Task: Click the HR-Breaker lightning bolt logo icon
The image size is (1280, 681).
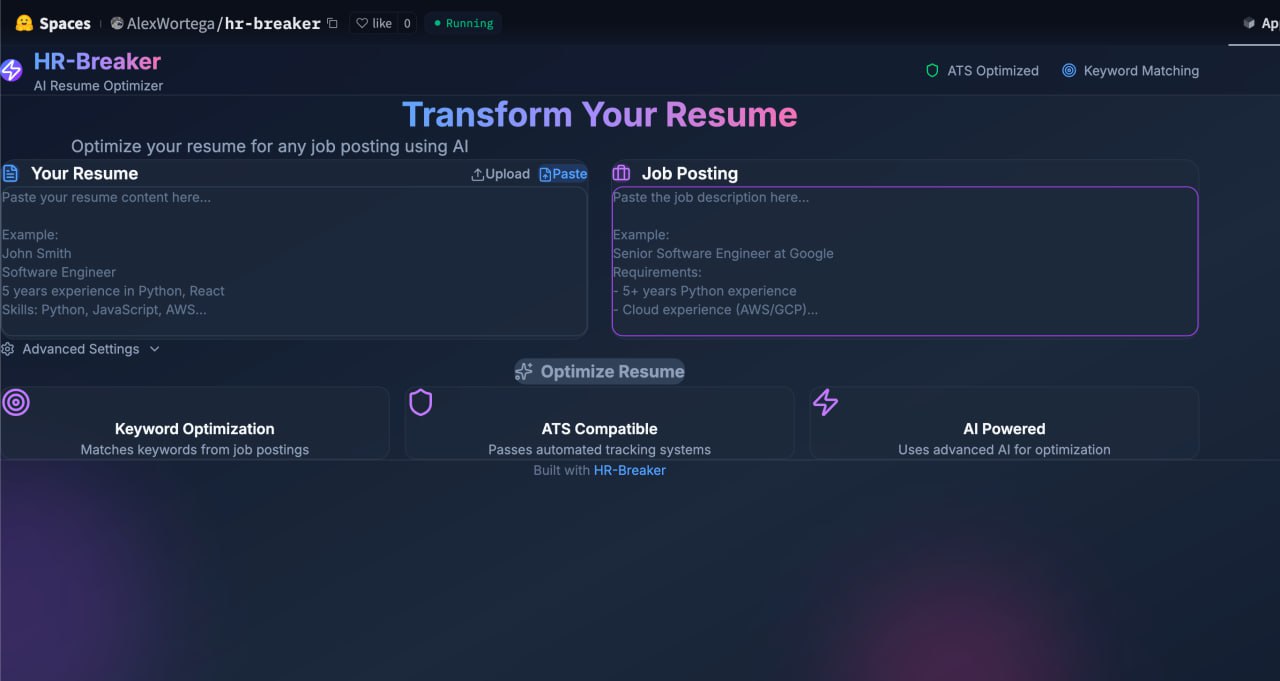Action: (11, 69)
